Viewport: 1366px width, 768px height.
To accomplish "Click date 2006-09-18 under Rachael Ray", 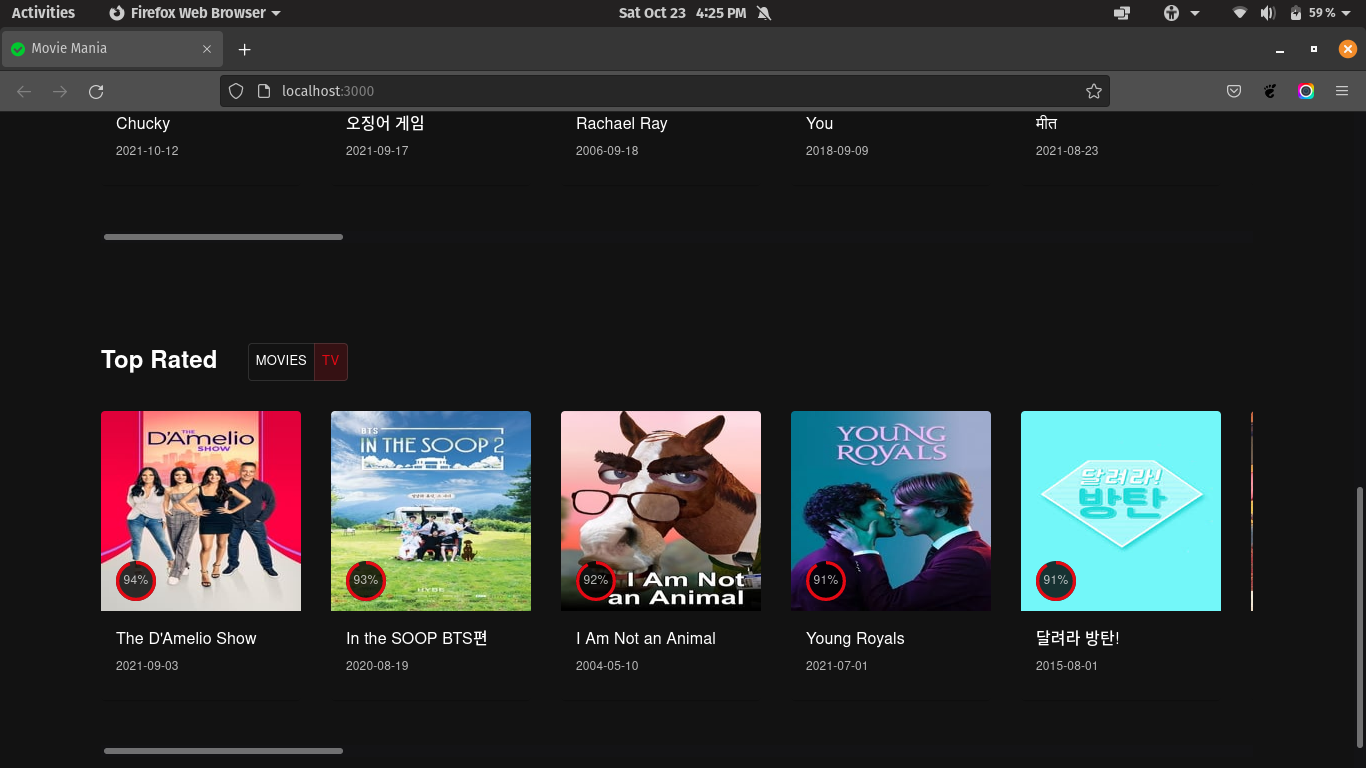I will click(x=607, y=151).
